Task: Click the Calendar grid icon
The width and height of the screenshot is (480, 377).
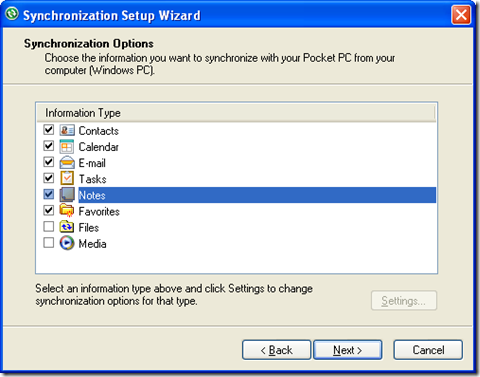Action: pyautogui.click(x=67, y=146)
